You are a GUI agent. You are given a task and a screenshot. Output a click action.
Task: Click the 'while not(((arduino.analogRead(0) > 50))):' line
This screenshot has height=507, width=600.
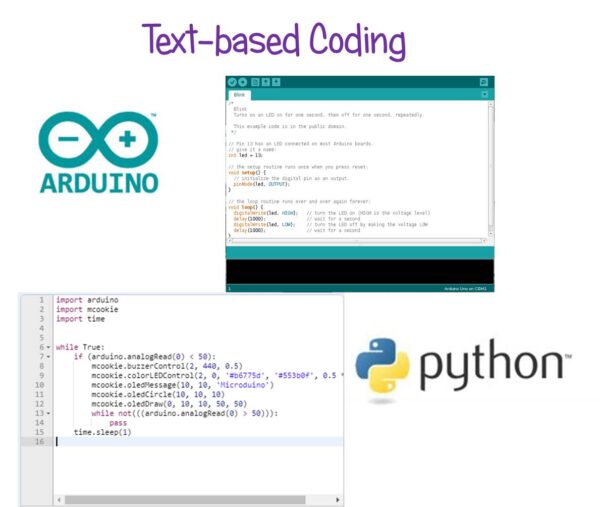185,413
